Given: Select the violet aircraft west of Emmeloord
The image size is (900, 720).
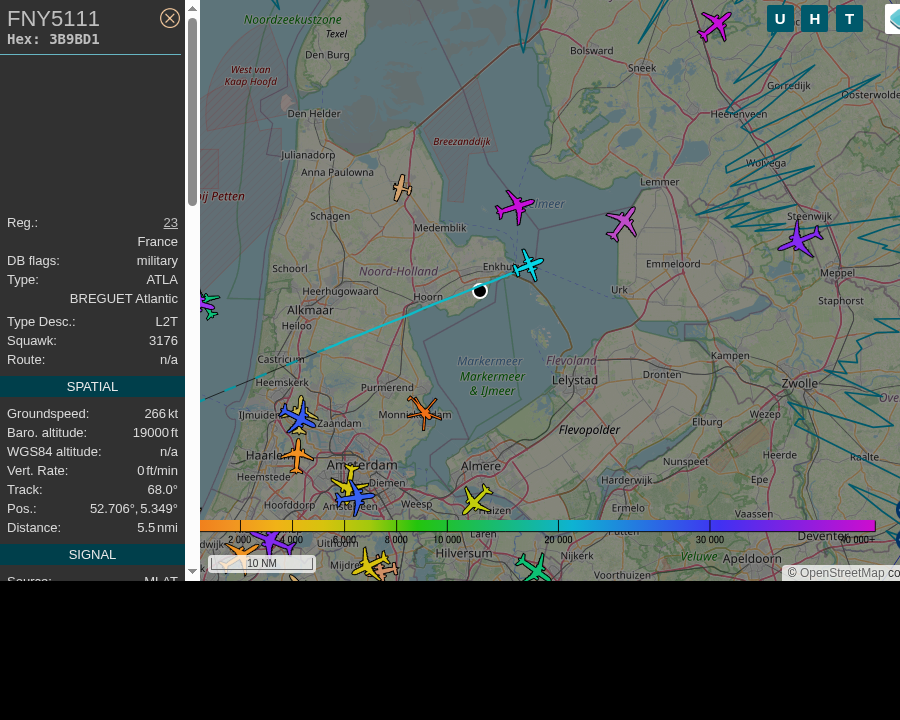Looking at the screenshot, I should tap(622, 223).
